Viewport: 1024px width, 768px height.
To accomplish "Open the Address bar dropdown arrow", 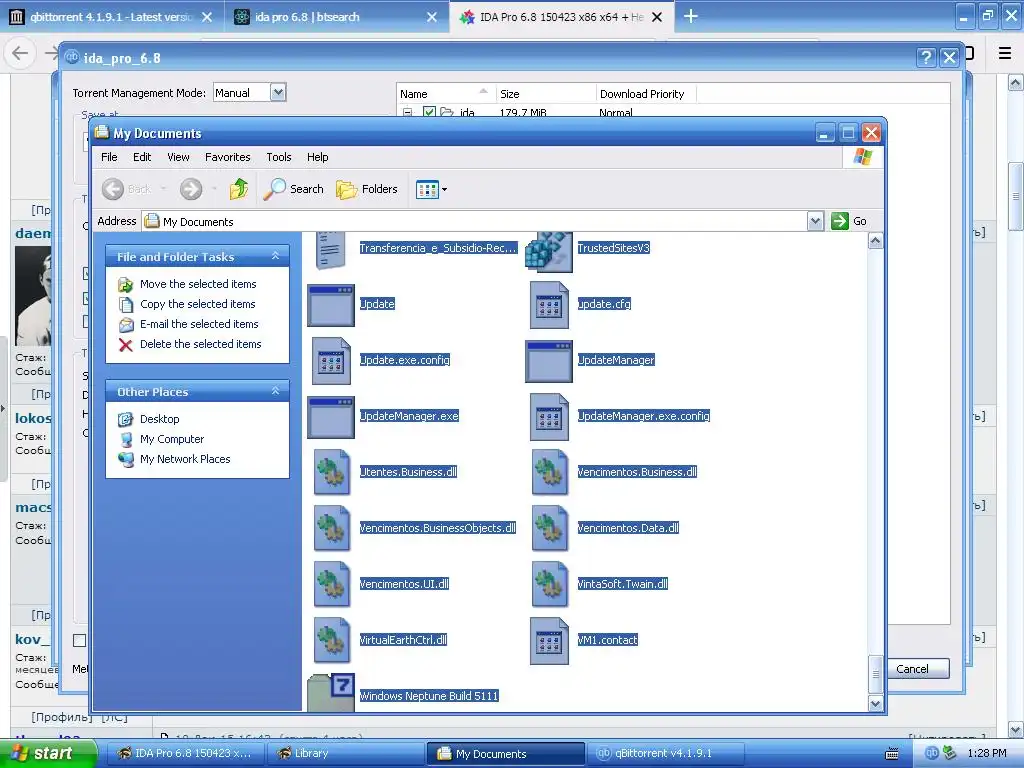I will click(x=815, y=221).
